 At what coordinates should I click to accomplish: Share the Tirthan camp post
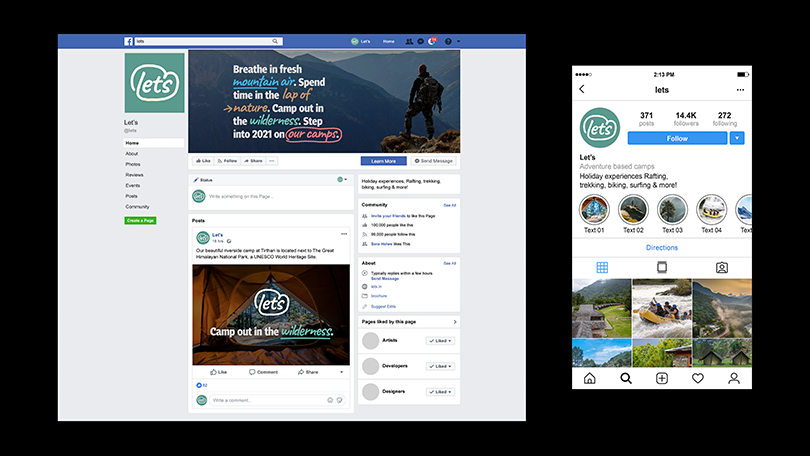pyautogui.click(x=308, y=372)
